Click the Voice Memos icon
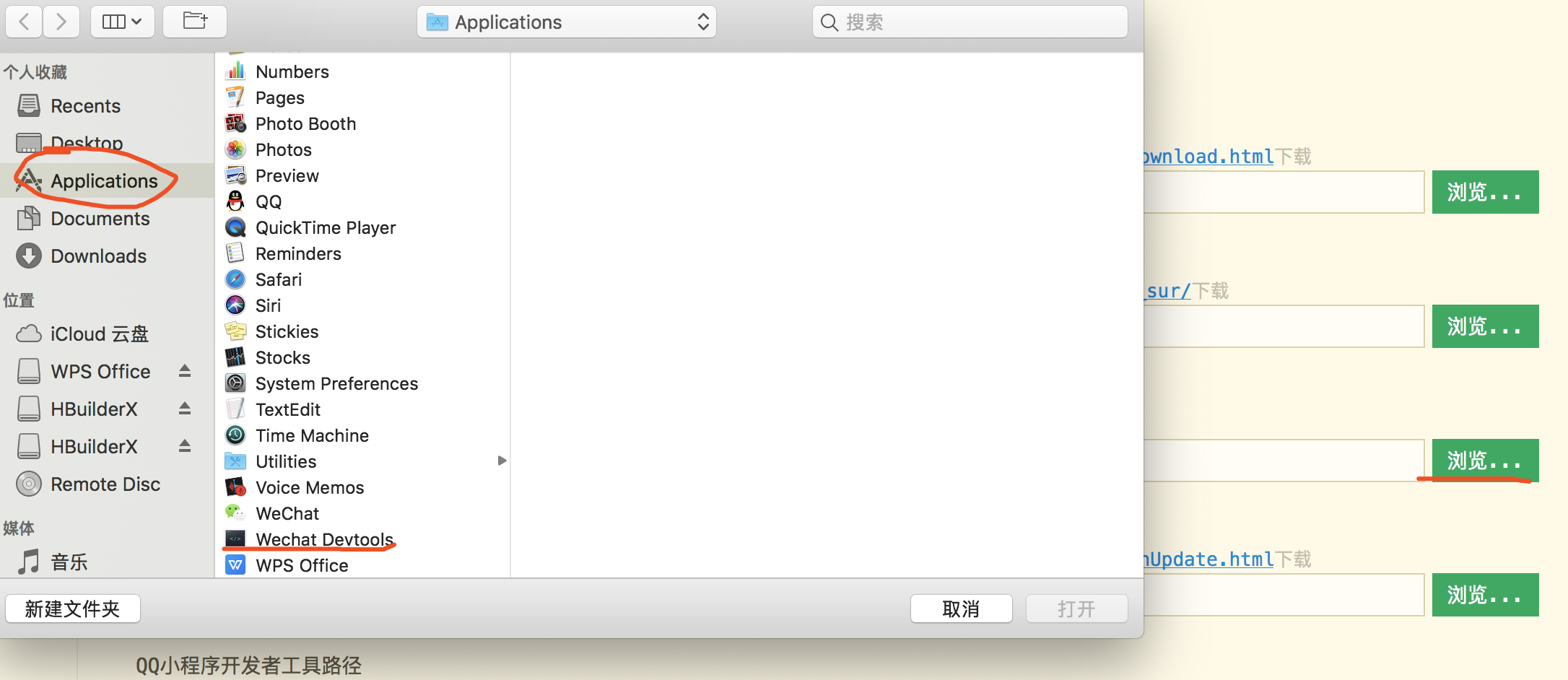Screen dimensions: 1568x680 (x=235, y=487)
